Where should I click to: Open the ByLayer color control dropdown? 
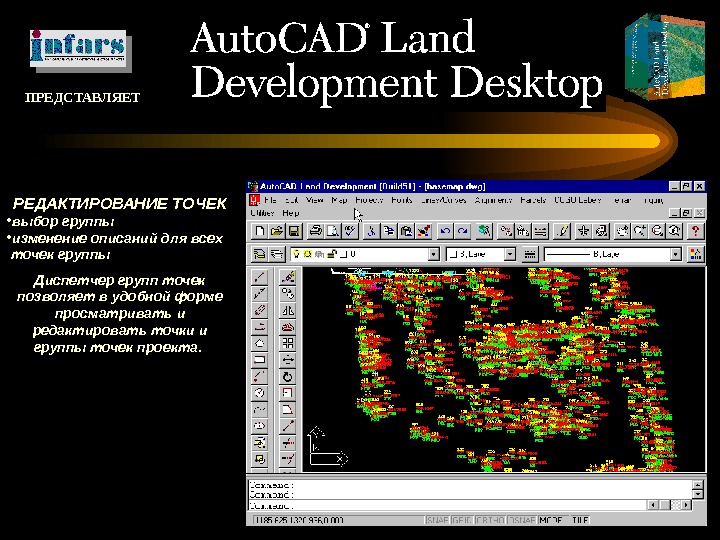[509, 254]
